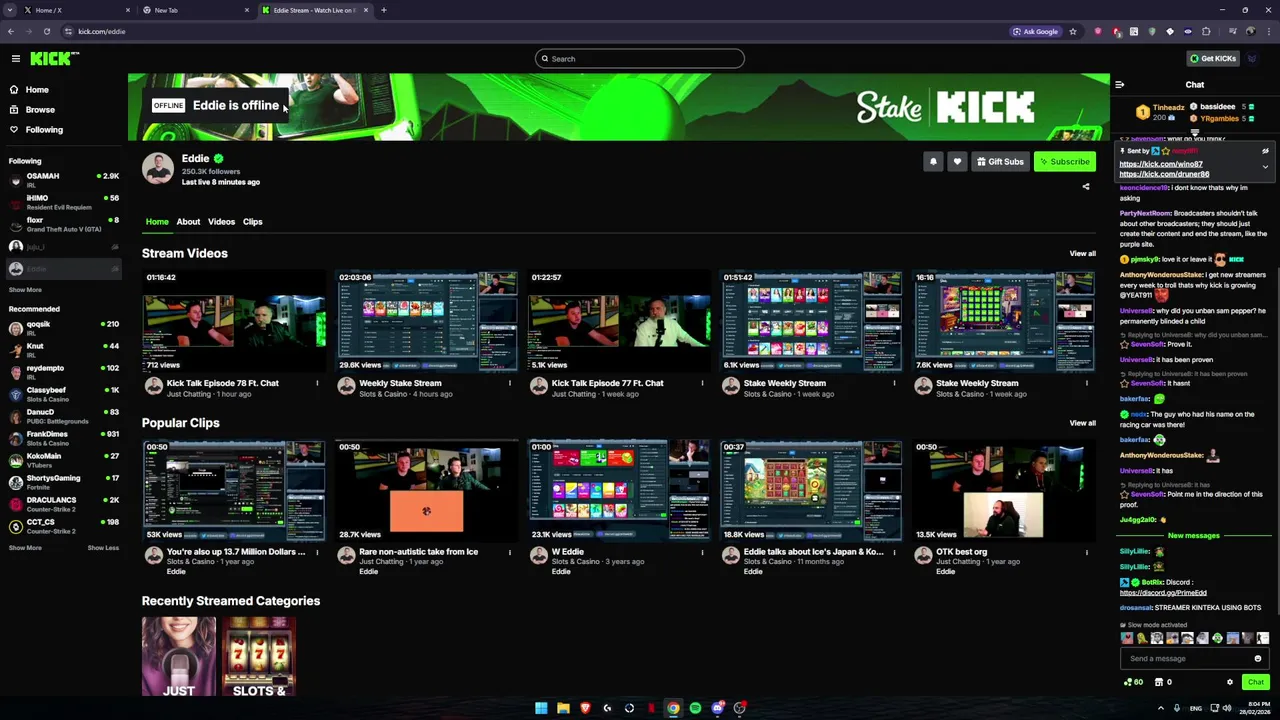The width and height of the screenshot is (1280, 720).
Task: Click View all for Popular Clips
Action: tap(1082, 423)
